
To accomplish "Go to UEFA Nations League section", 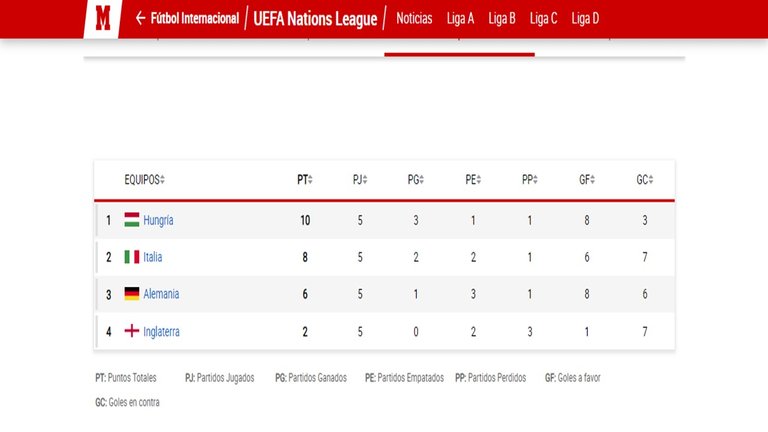I will [315, 19].
